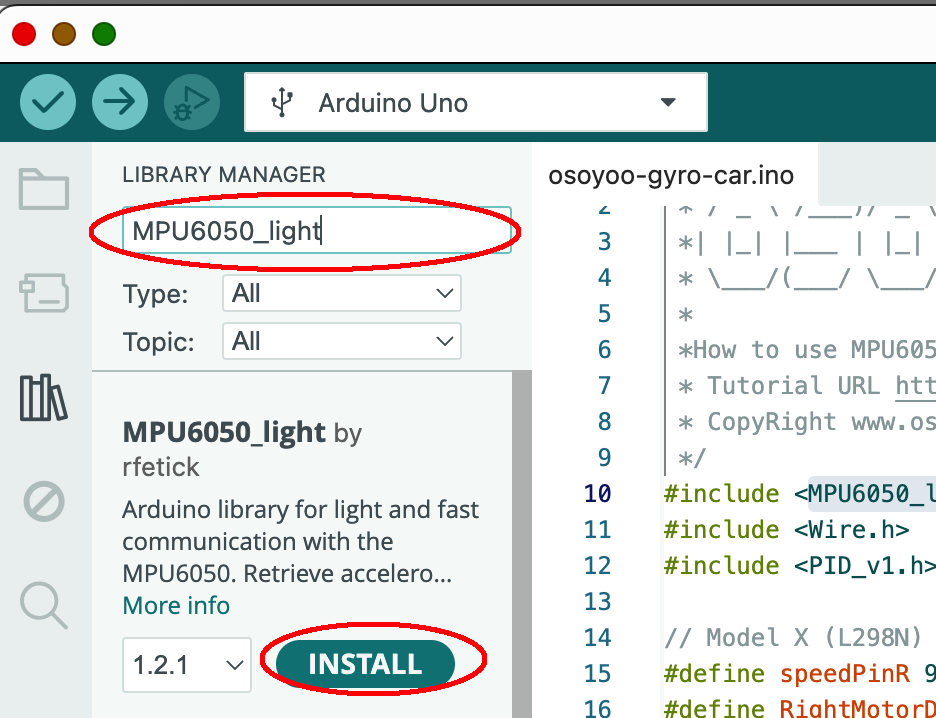Open the Debug panel sidebar icon
Image resolution: width=936 pixels, height=718 pixels.
[44, 502]
